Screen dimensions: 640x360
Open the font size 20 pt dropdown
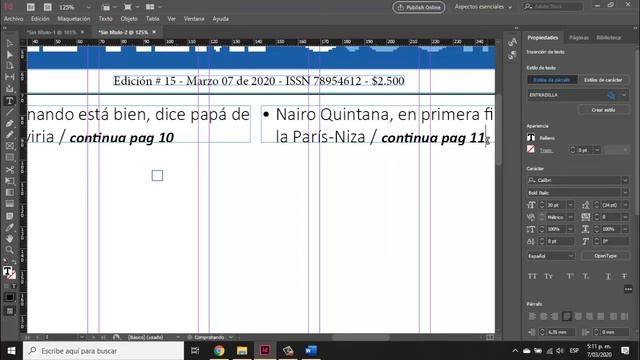point(570,205)
